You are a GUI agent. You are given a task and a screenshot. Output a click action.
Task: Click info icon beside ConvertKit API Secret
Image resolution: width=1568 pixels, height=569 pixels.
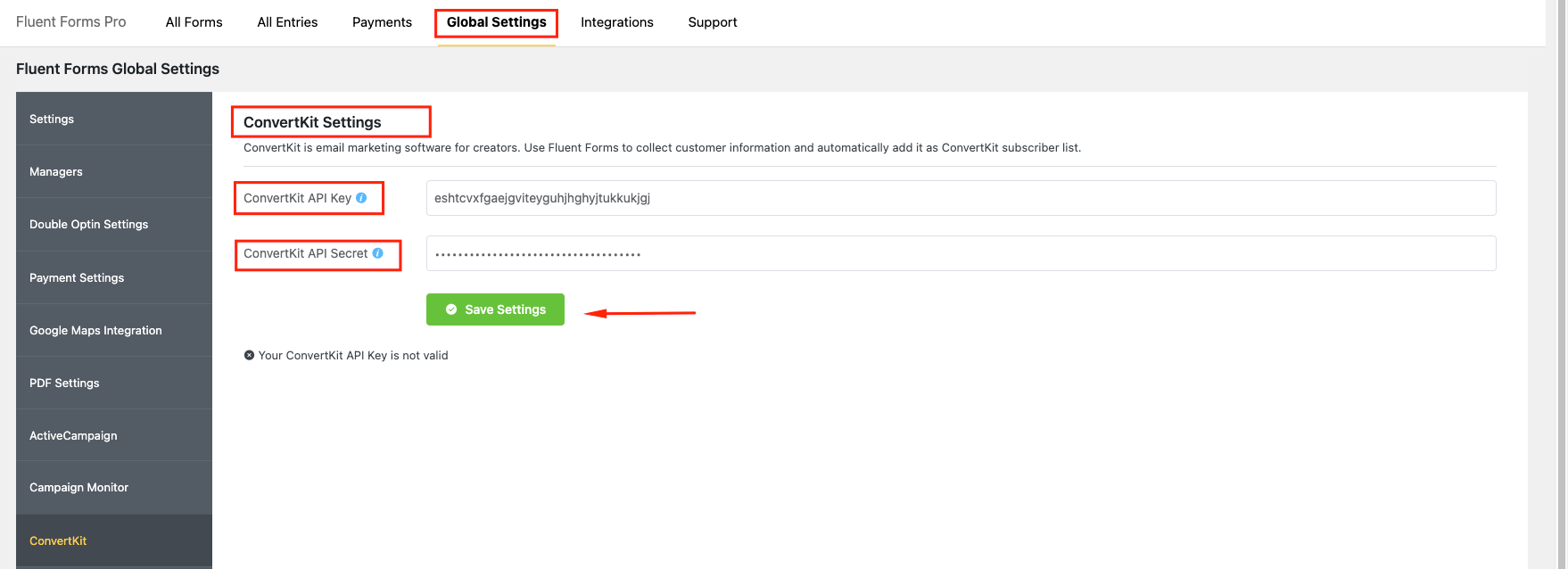[378, 253]
